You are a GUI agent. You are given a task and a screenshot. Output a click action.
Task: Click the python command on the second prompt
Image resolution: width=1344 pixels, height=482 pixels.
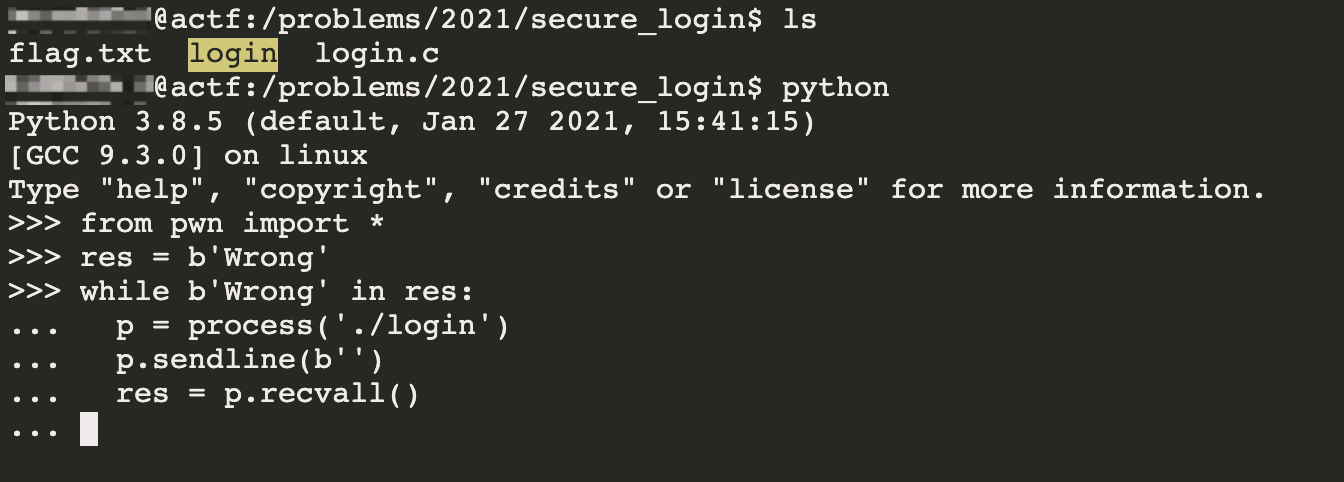pos(835,88)
